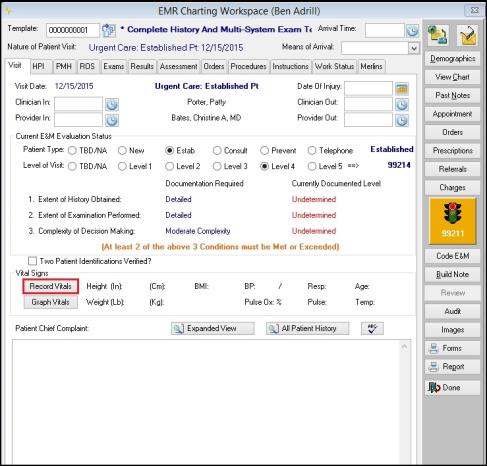487x466 pixels.
Task: Click the chief complaint scrollbar up arrow
Action: [x=404, y=347]
